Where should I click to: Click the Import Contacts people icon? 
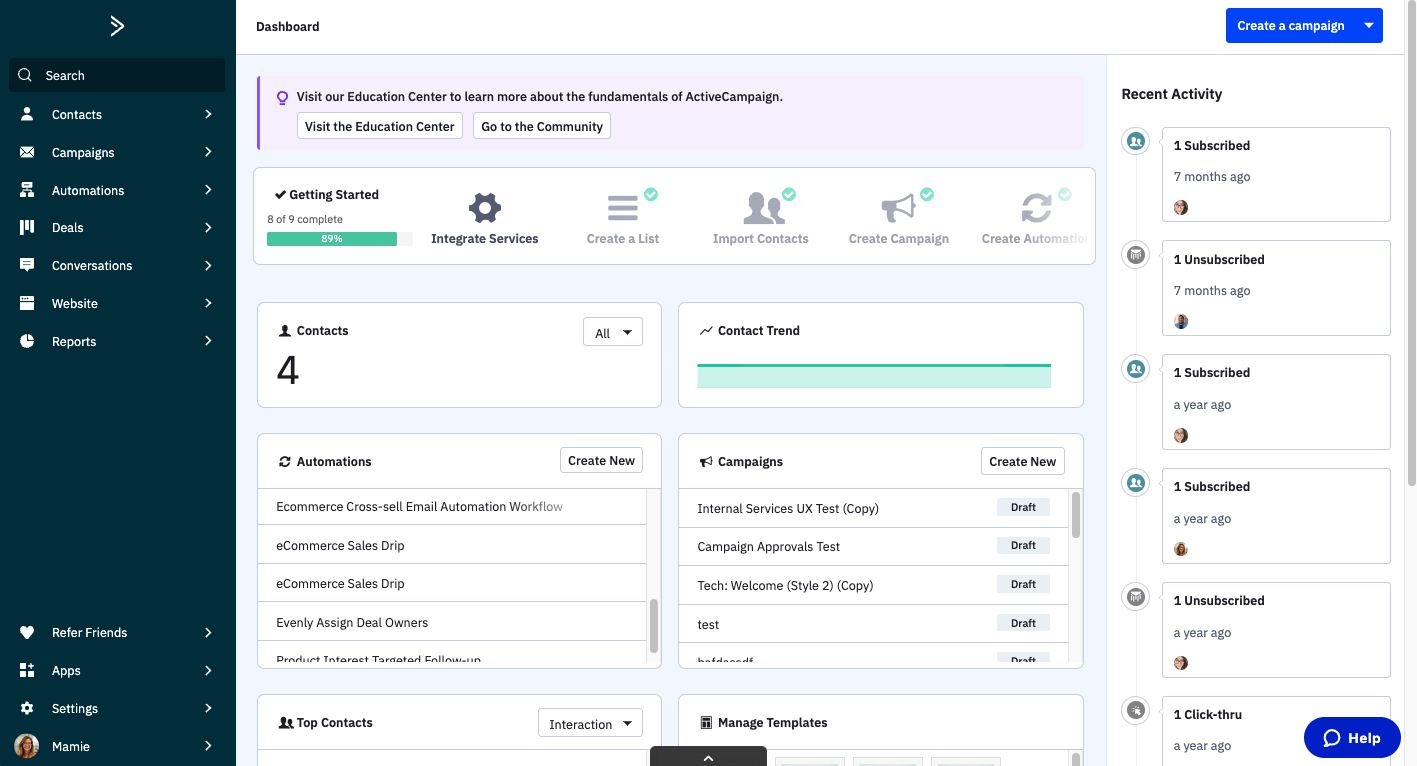click(x=763, y=208)
